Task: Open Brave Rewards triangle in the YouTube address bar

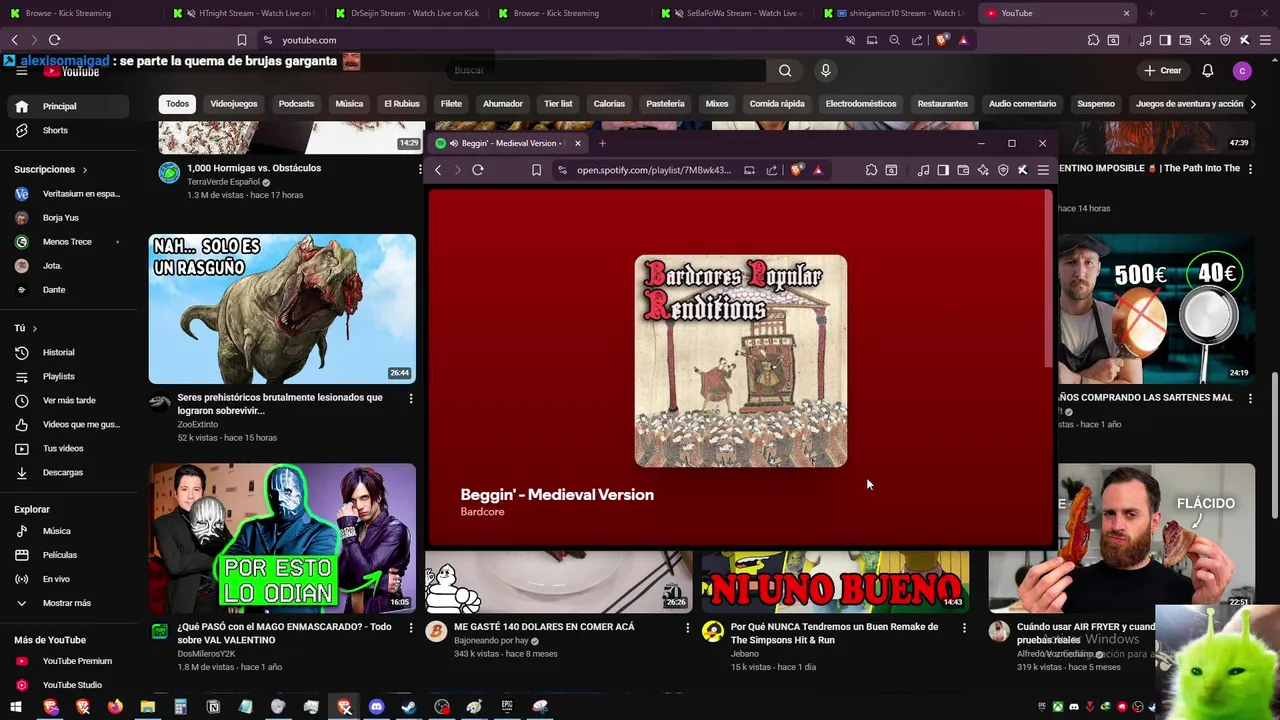Action: click(x=963, y=40)
